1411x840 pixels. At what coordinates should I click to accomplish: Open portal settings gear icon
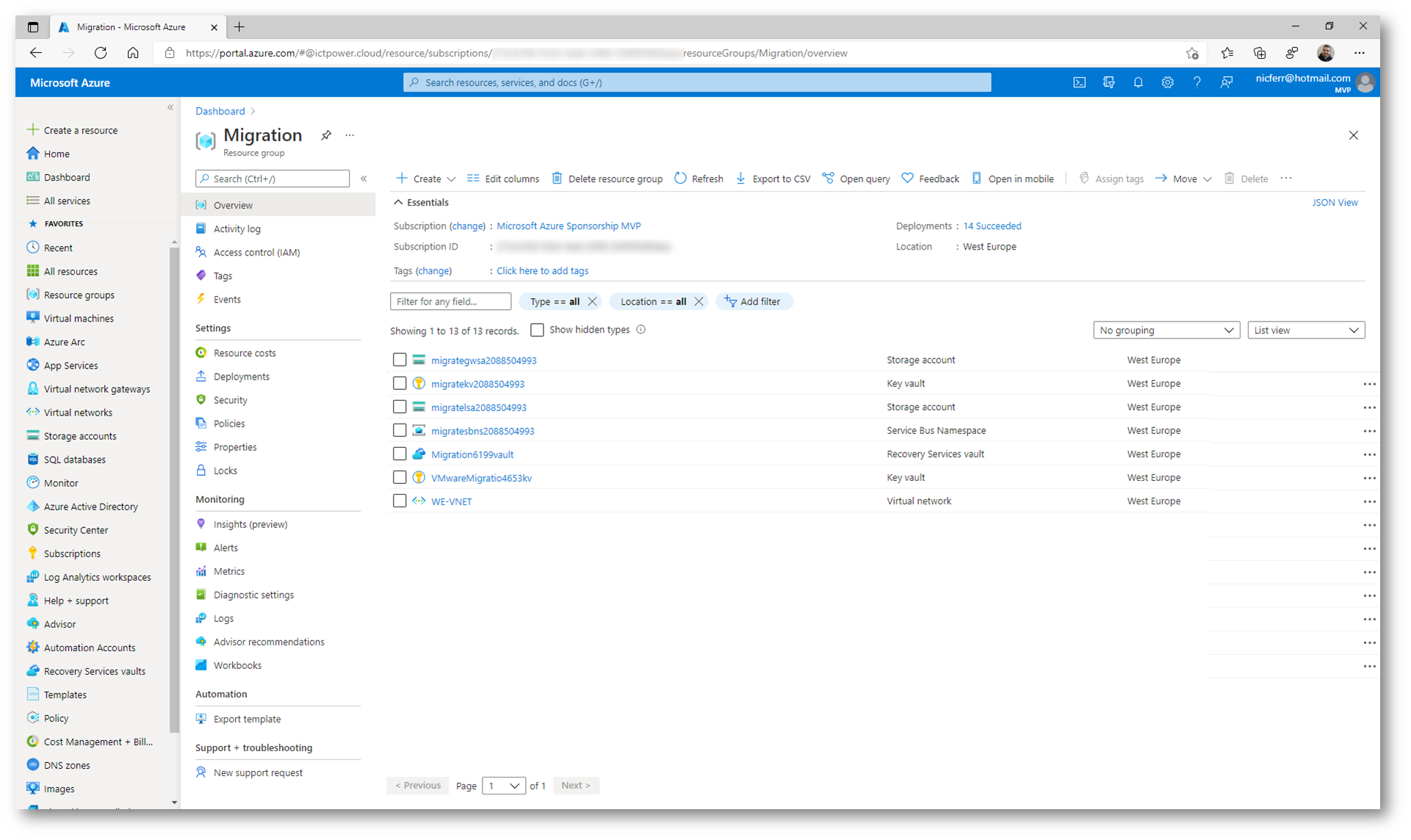coord(1167,82)
